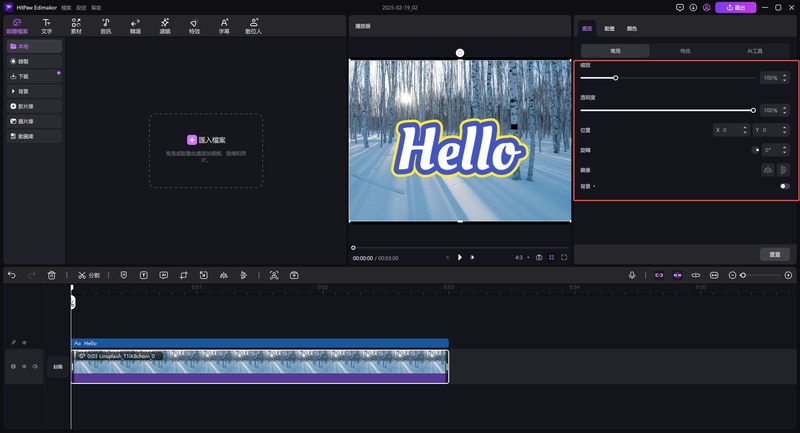Click the 透明度 (Opacity) slider track
The image size is (800, 433).
666,110
